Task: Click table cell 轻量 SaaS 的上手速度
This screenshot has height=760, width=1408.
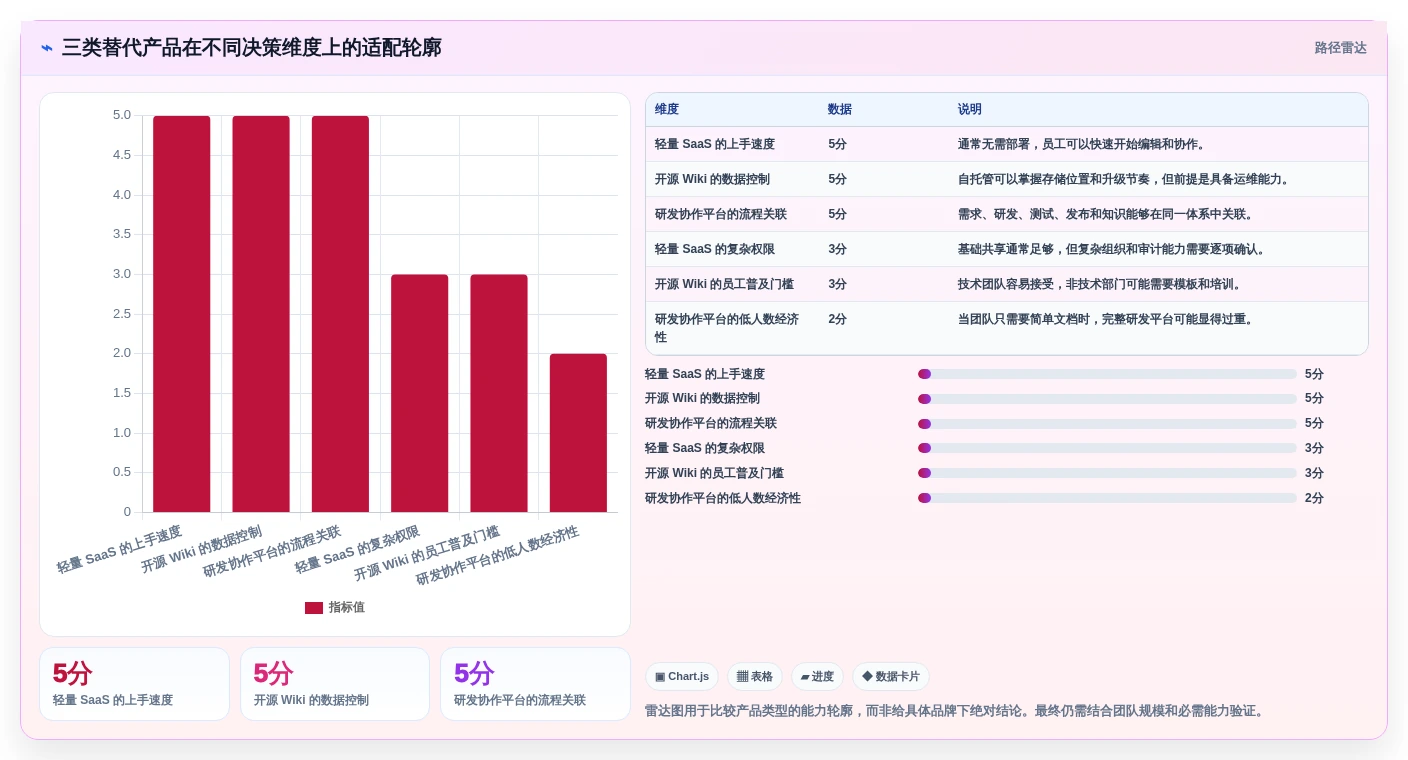Action: pyautogui.click(x=715, y=145)
